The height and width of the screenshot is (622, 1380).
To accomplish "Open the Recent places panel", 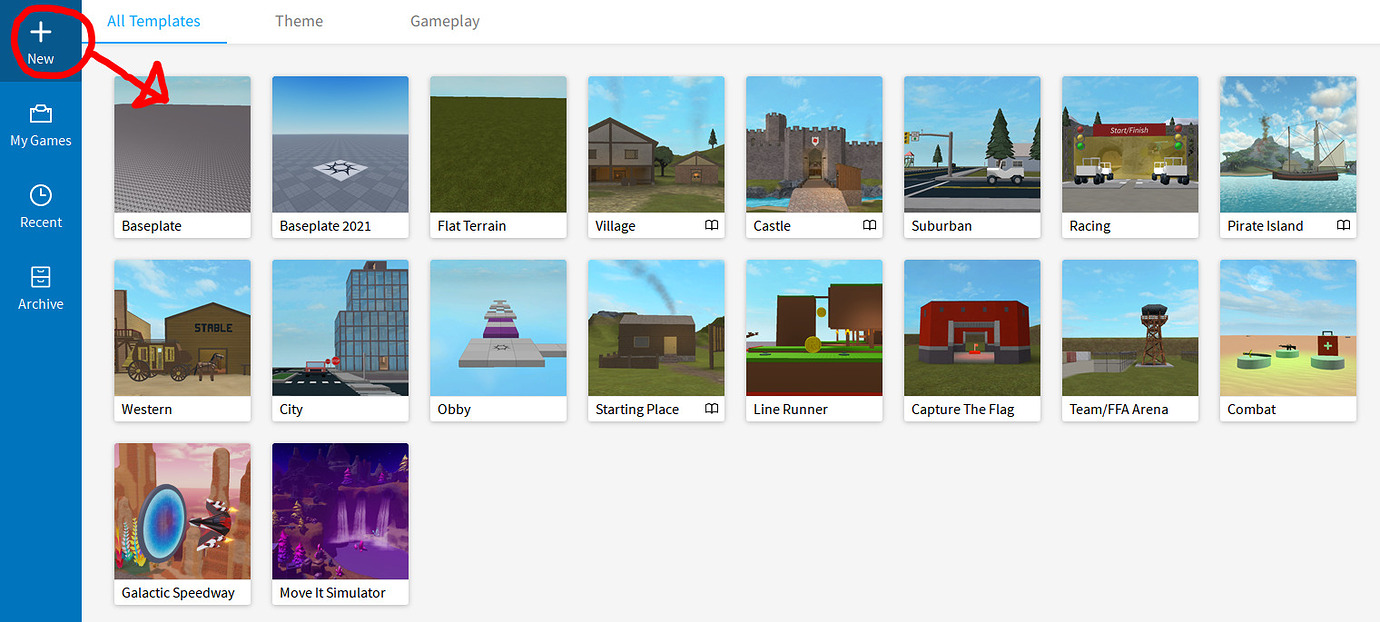I will [x=41, y=205].
